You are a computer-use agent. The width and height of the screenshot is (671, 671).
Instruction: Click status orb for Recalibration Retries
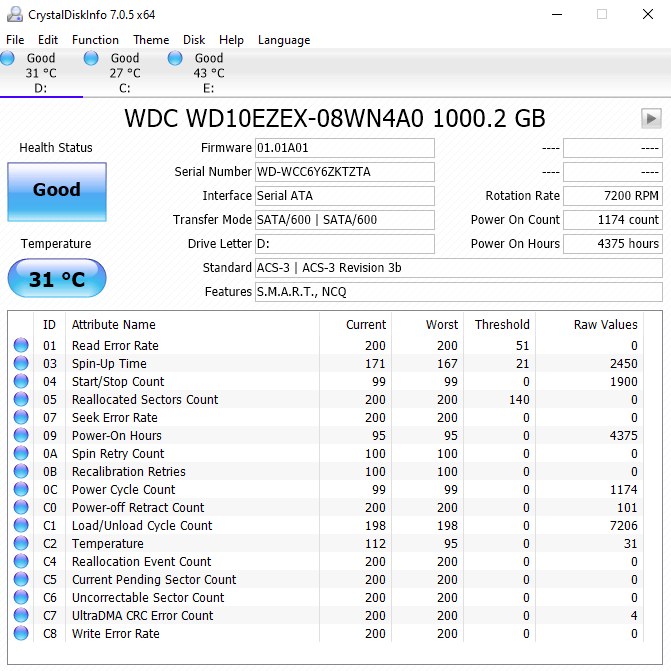click(x=21, y=471)
